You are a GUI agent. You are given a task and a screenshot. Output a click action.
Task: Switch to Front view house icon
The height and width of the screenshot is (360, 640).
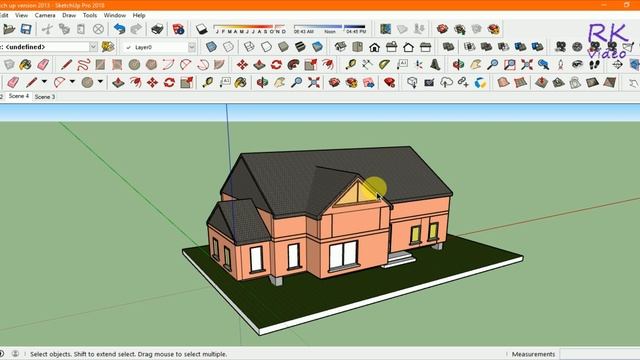(374, 47)
